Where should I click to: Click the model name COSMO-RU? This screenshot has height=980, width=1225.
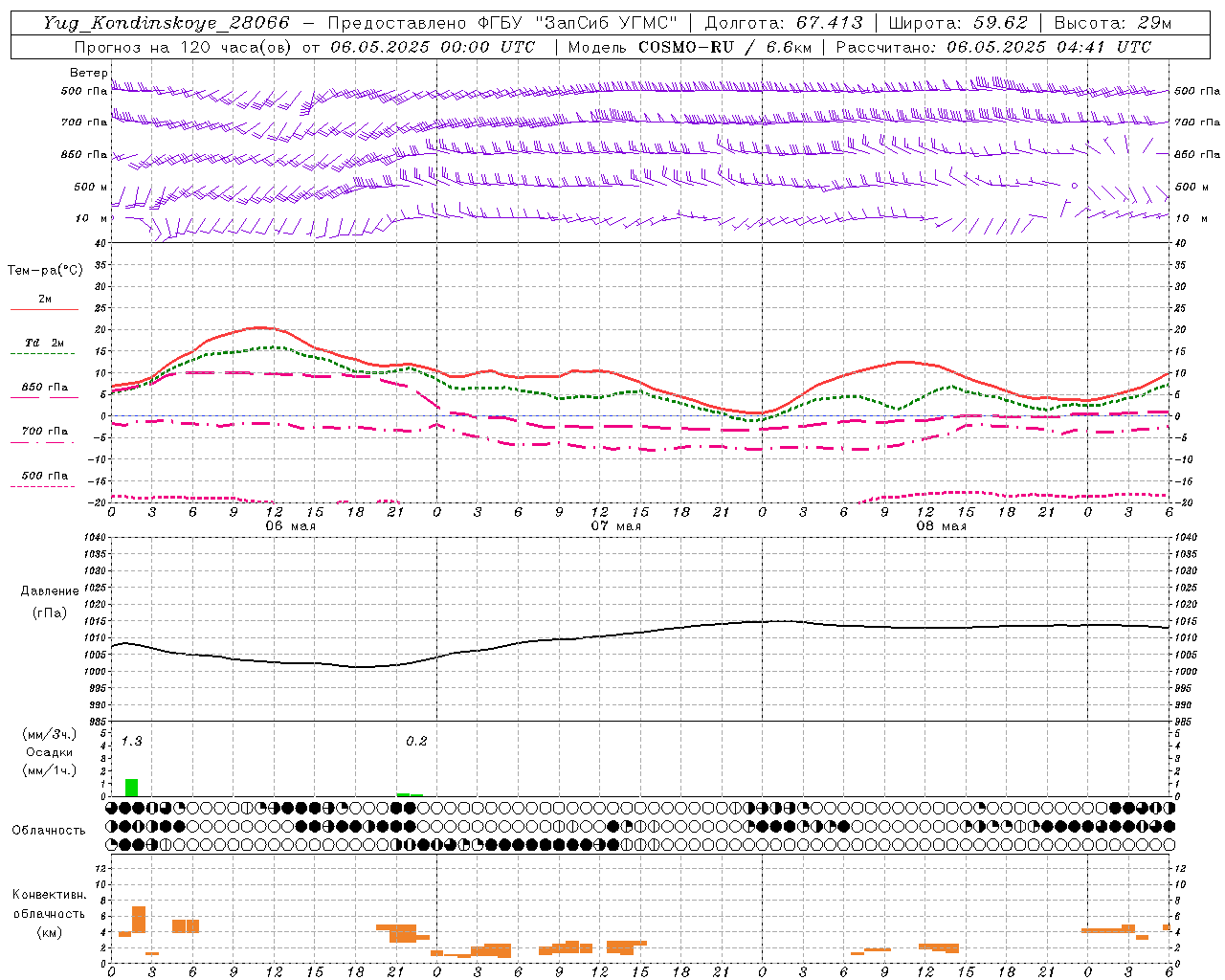click(686, 47)
